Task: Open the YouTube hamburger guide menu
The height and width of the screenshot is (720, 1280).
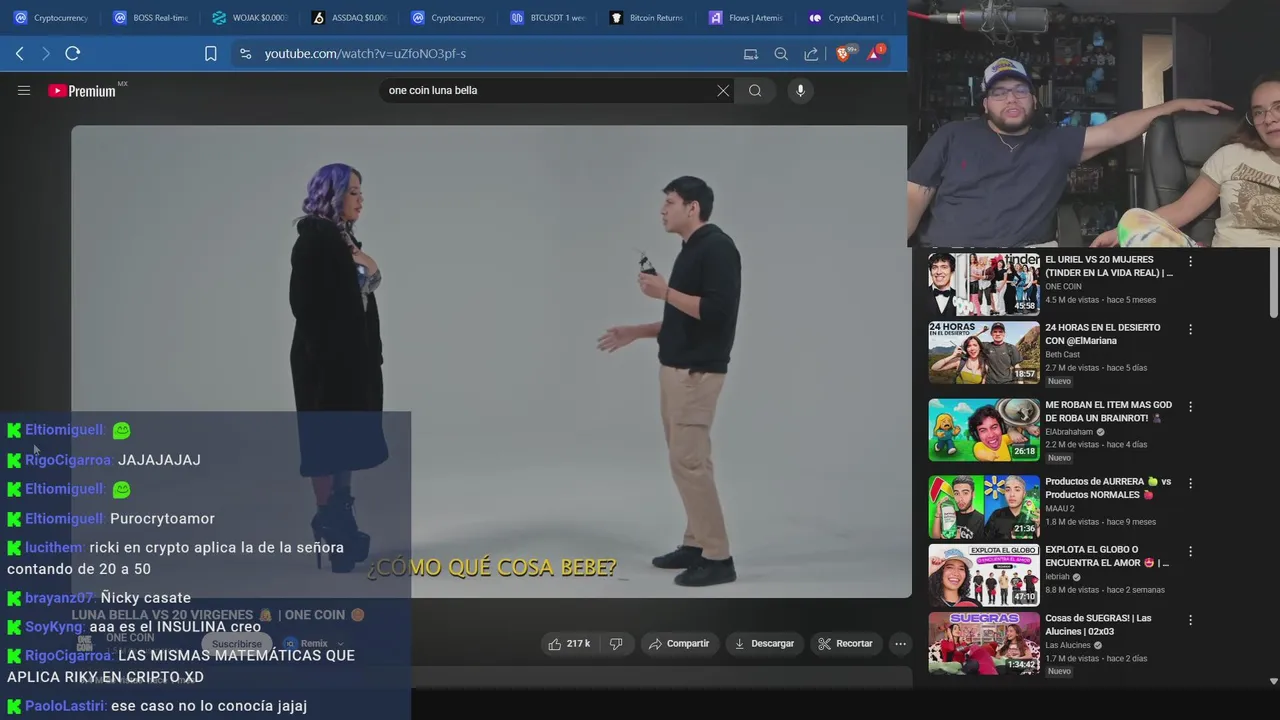Action: pos(24,90)
